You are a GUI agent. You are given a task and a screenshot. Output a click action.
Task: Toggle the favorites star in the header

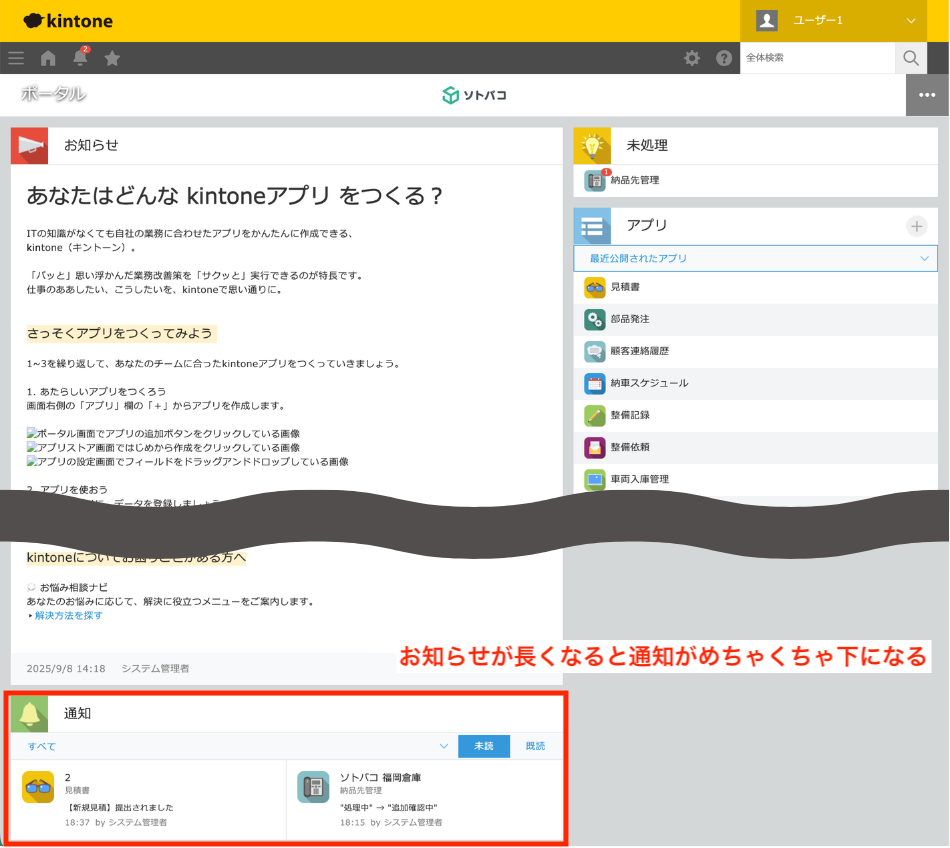112,58
